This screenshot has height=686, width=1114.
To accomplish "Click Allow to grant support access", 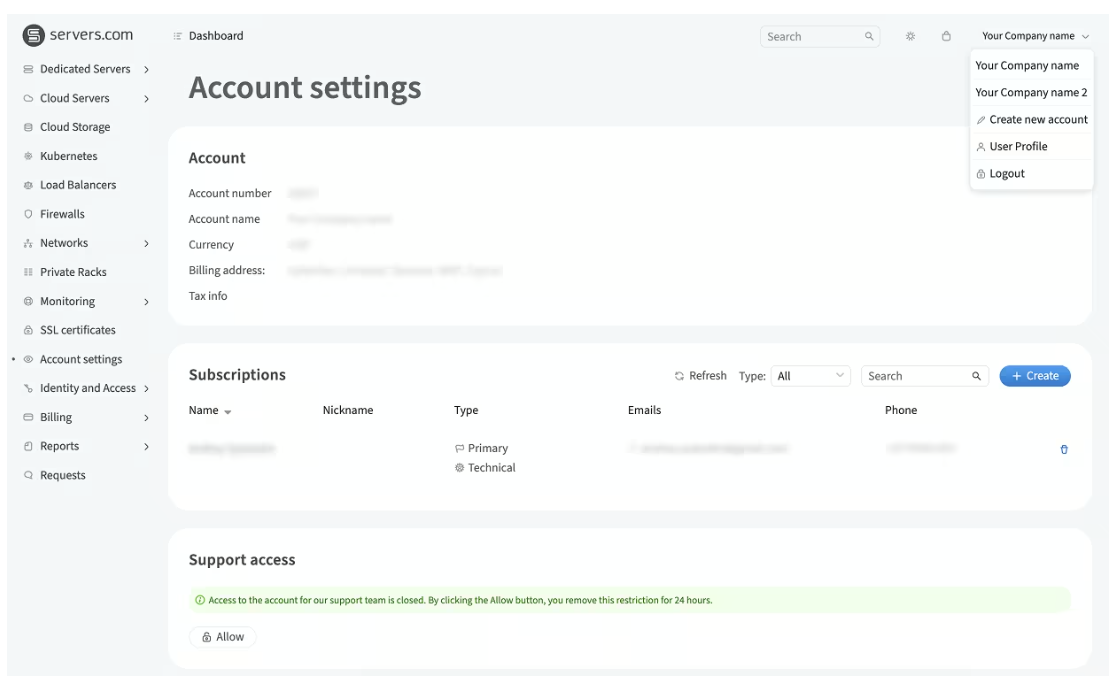I will pyautogui.click(x=223, y=637).
